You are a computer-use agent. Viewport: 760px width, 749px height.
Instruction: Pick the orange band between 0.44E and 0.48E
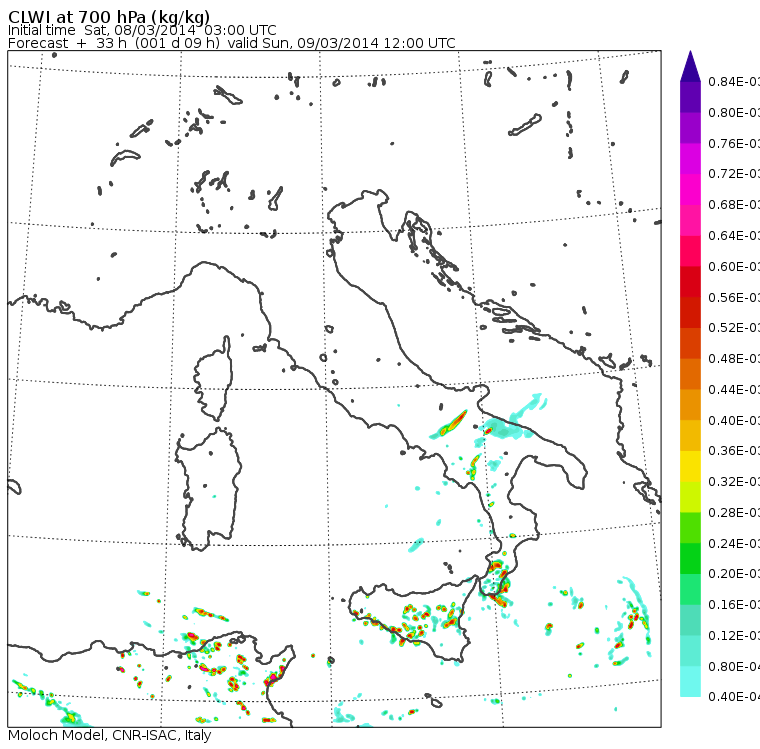coord(690,374)
